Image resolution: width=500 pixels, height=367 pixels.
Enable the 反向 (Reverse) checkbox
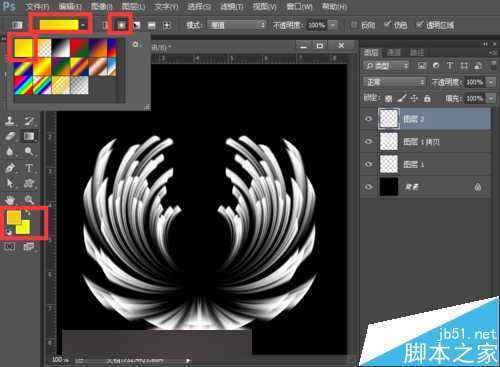354,25
